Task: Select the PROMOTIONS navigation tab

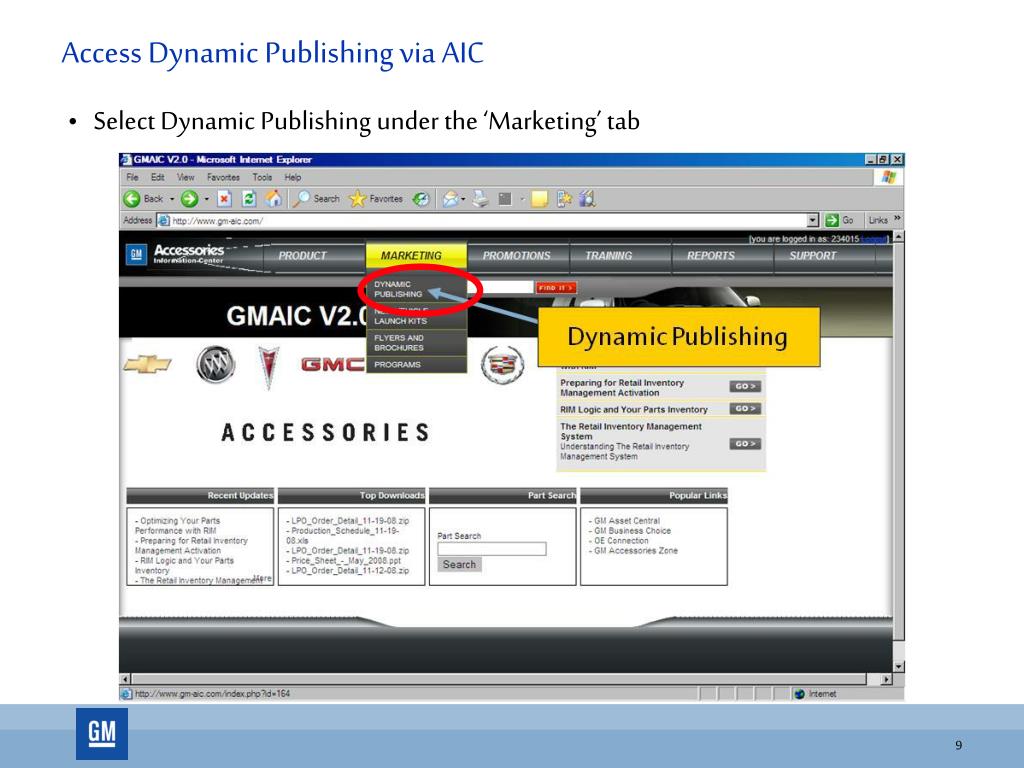Action: [x=517, y=255]
